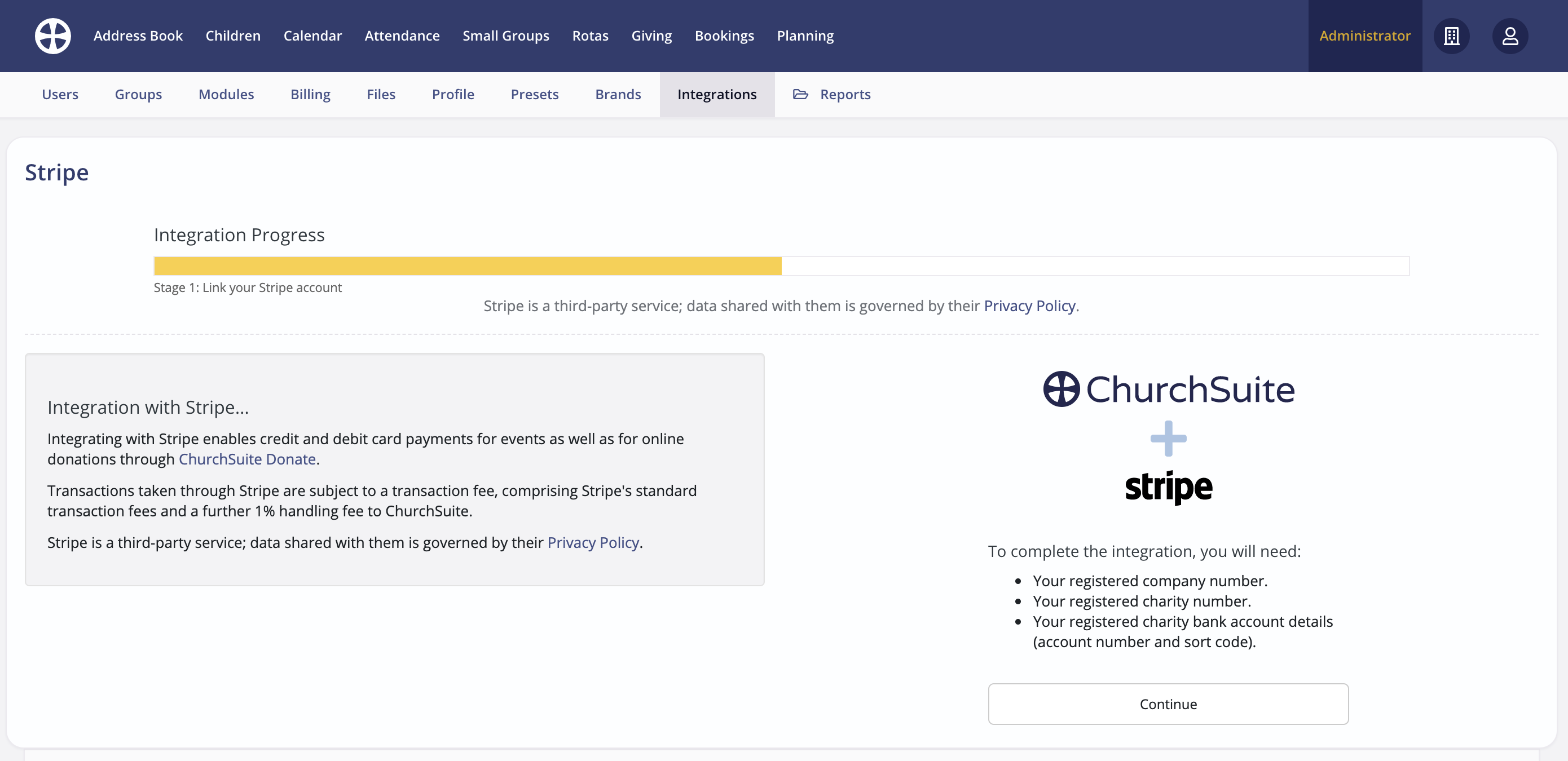The height and width of the screenshot is (761, 1568).
Task: Select the Integrations tab
Action: tap(716, 94)
